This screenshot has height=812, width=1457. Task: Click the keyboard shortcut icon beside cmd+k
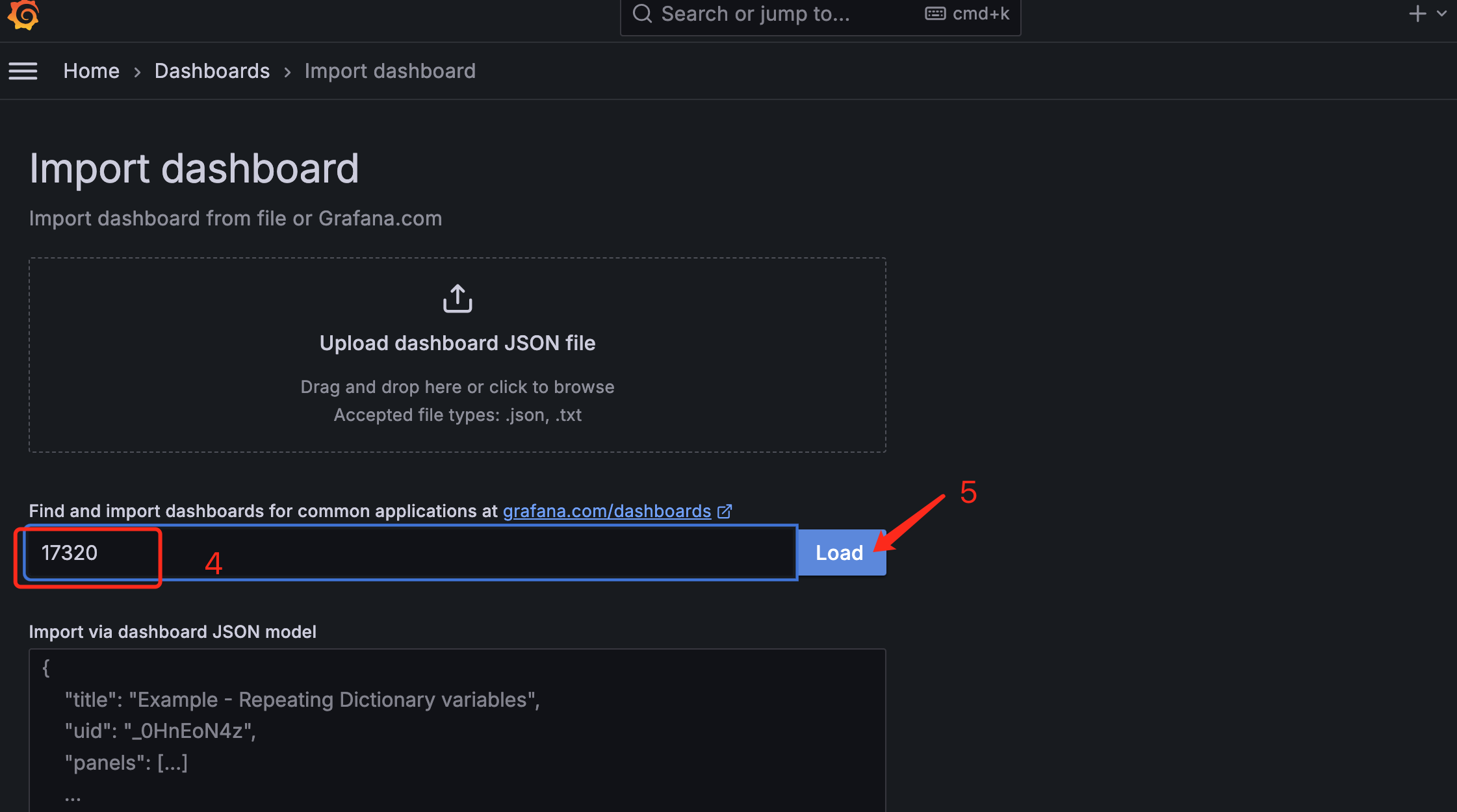coord(935,14)
